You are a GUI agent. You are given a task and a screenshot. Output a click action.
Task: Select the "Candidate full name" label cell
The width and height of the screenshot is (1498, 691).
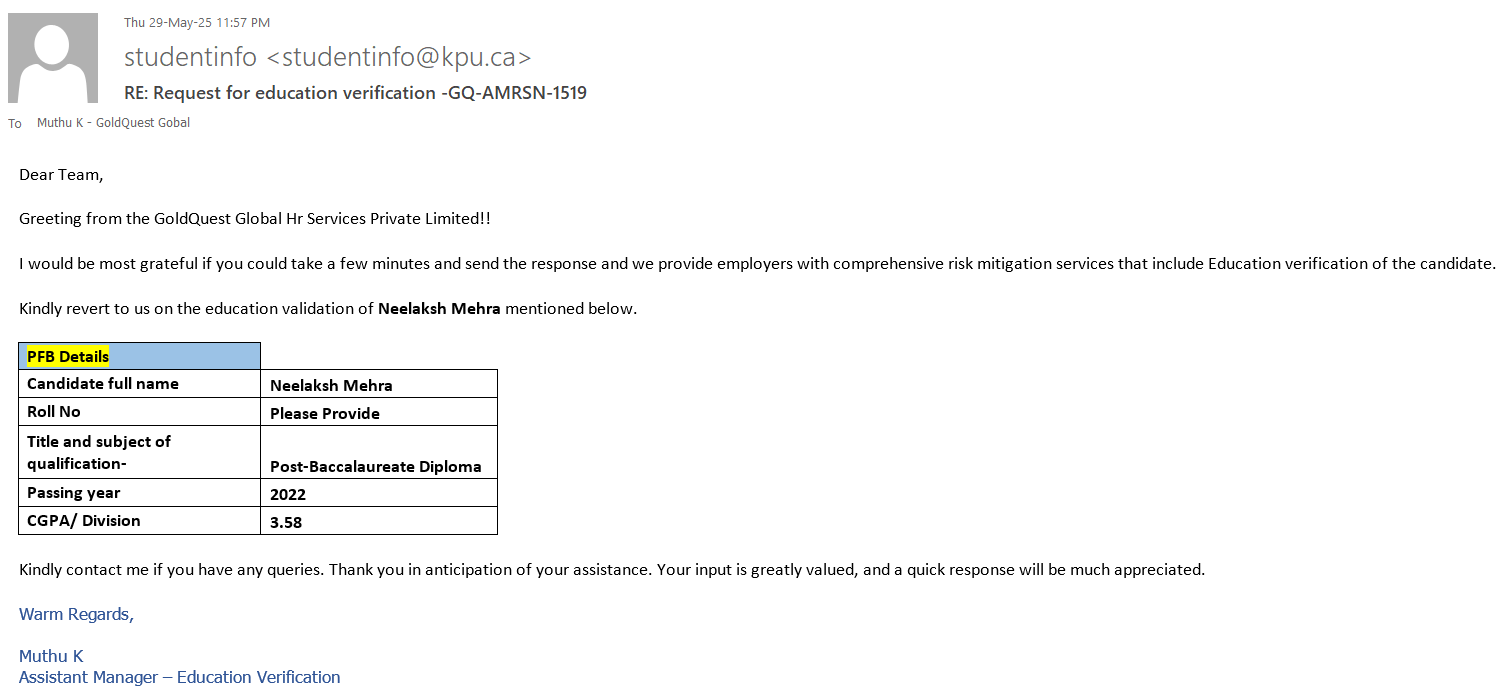[x=103, y=384]
